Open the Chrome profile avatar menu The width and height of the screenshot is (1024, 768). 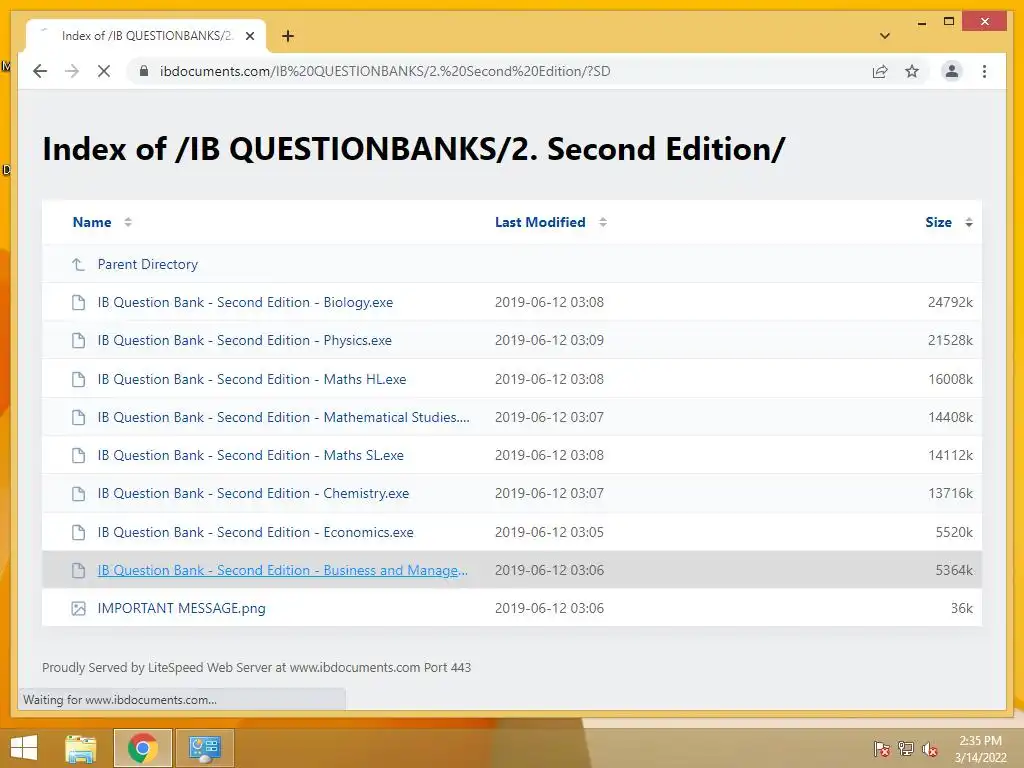952,71
